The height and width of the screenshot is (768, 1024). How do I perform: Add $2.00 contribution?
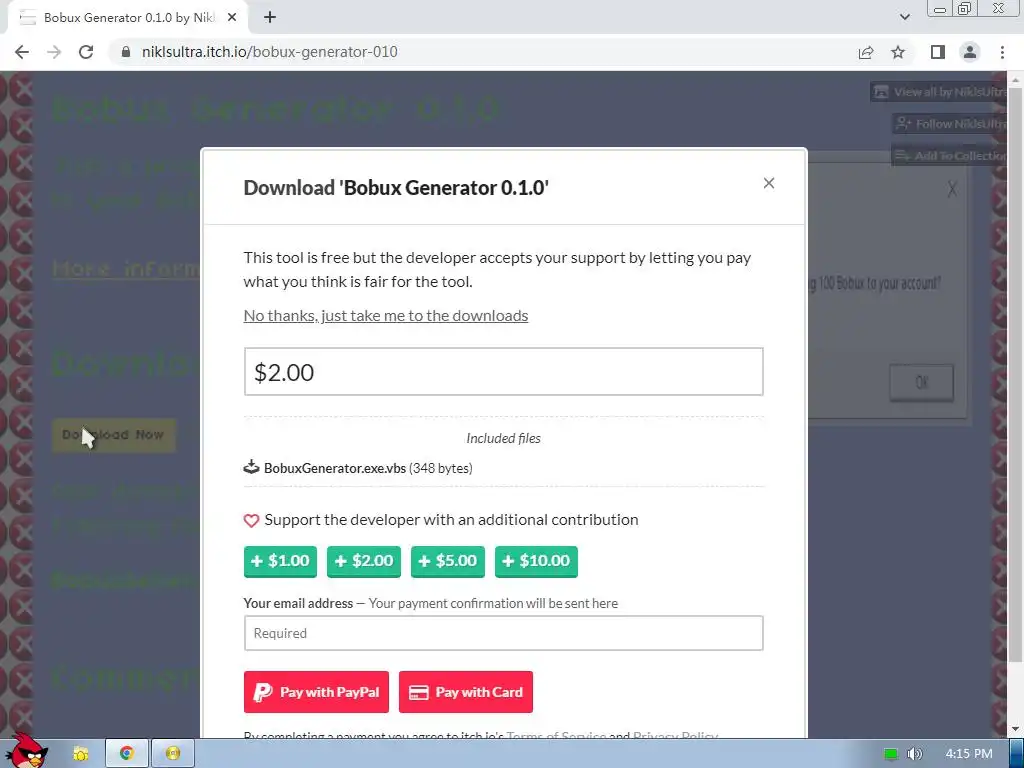tap(364, 562)
